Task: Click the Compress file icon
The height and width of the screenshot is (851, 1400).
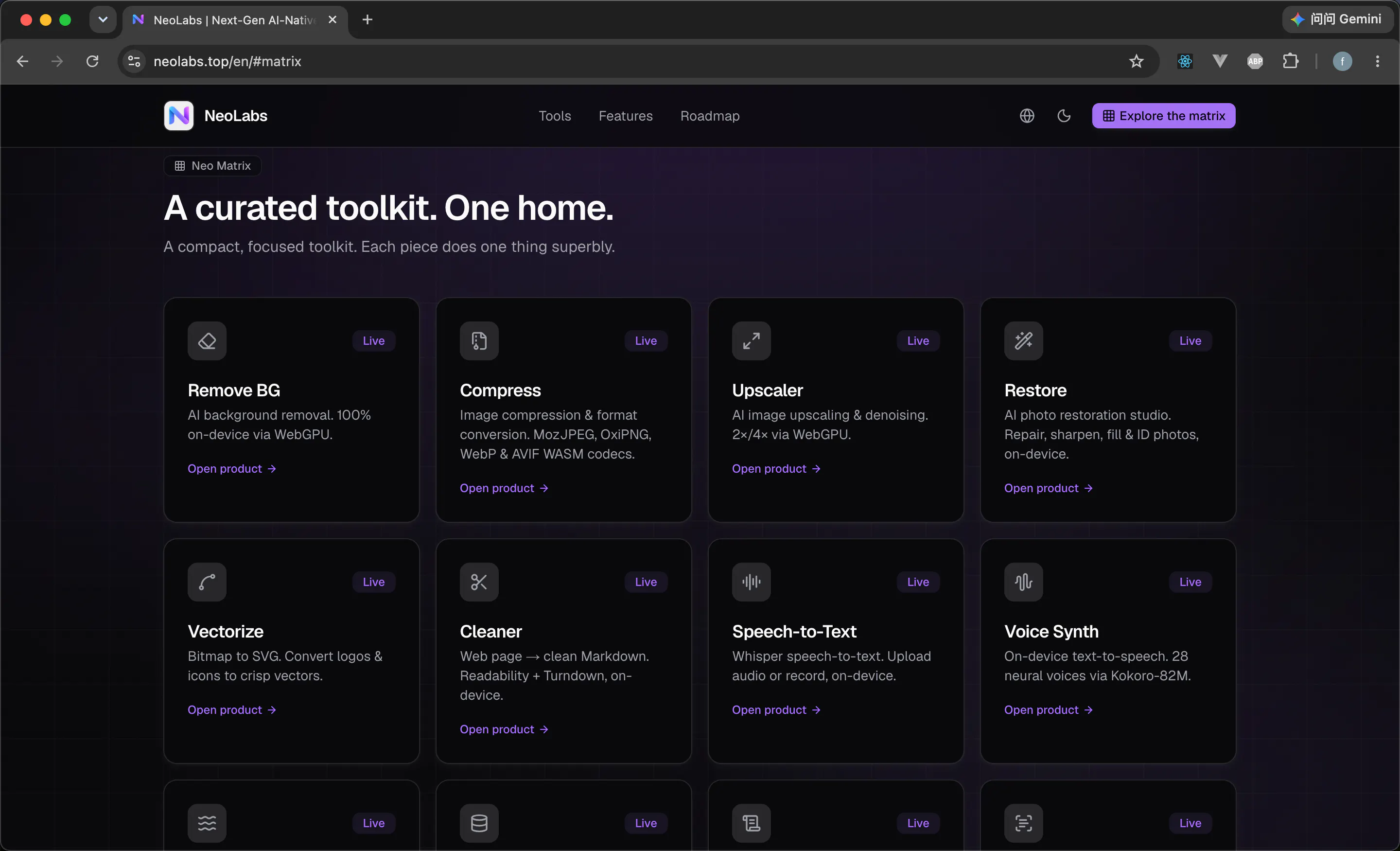Action: tap(479, 341)
